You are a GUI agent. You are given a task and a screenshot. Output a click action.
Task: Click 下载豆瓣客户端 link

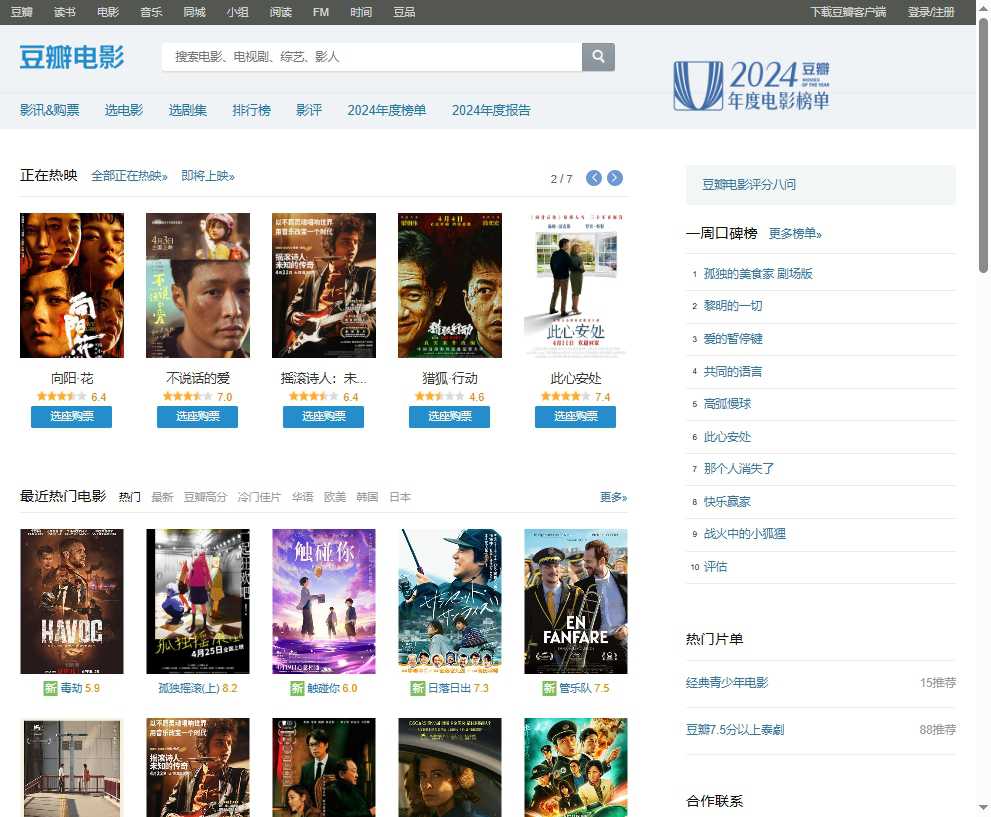tap(848, 12)
